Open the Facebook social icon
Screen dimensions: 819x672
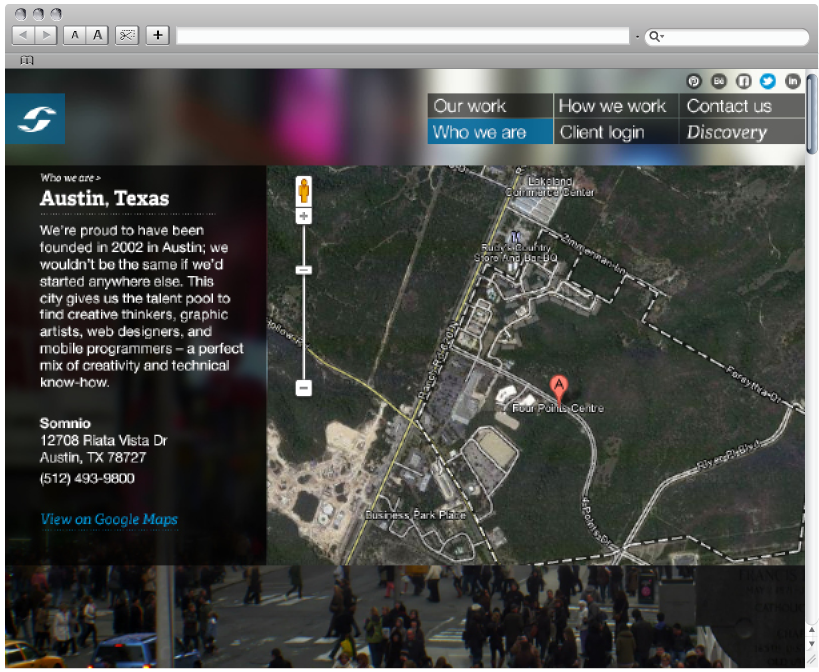pos(743,81)
